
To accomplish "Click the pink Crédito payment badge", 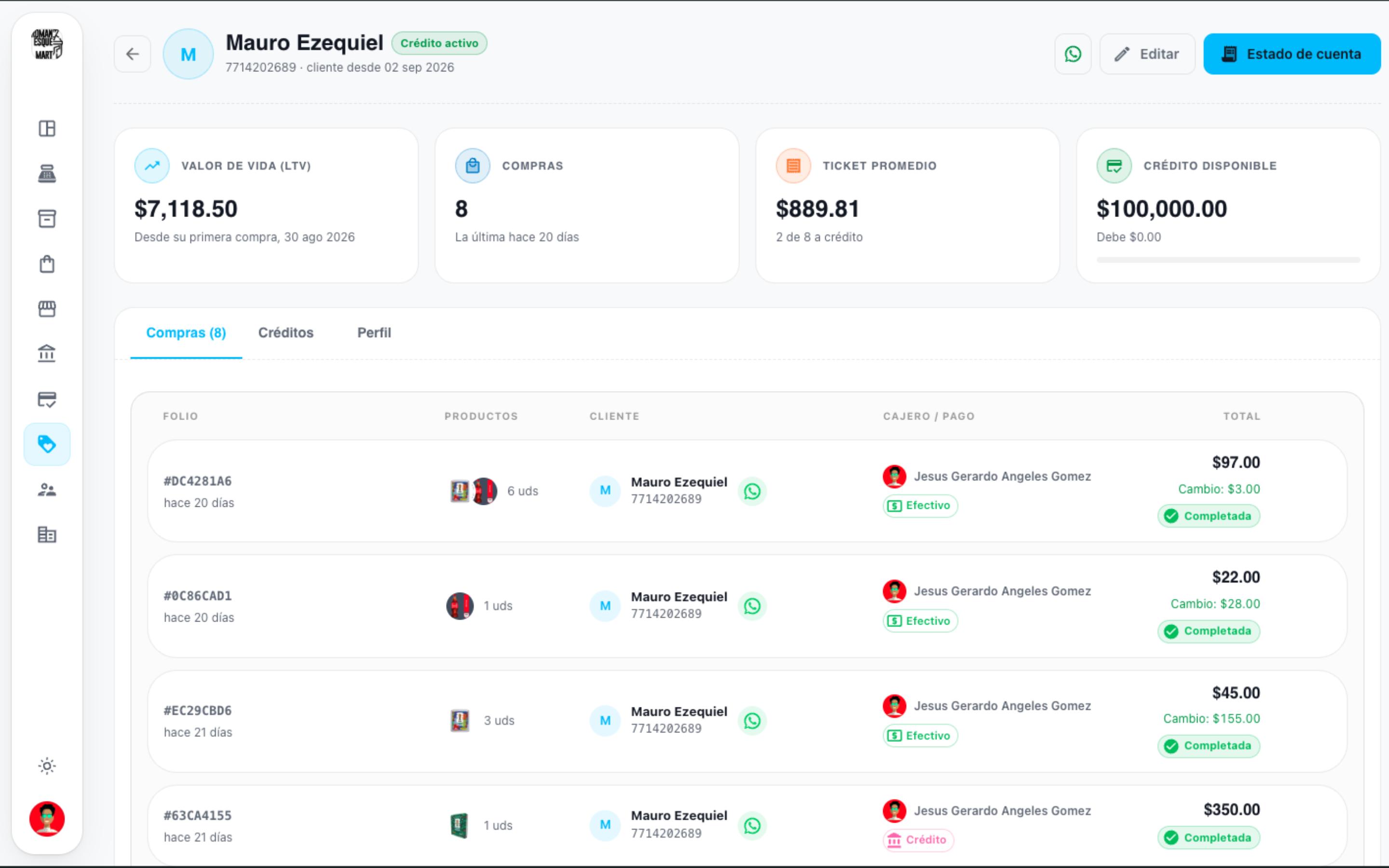I will click(x=918, y=840).
